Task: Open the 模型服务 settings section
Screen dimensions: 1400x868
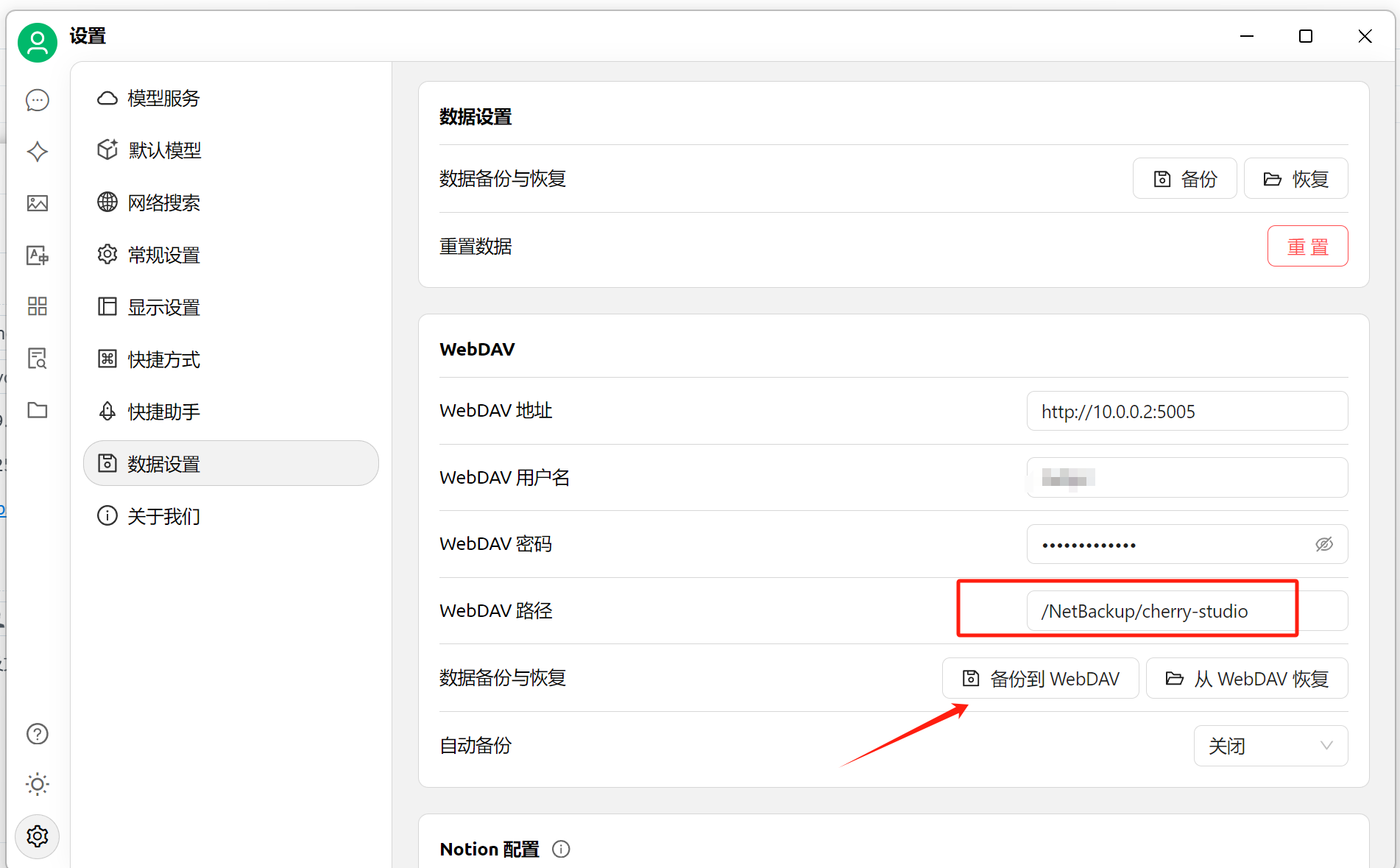Action: point(163,98)
